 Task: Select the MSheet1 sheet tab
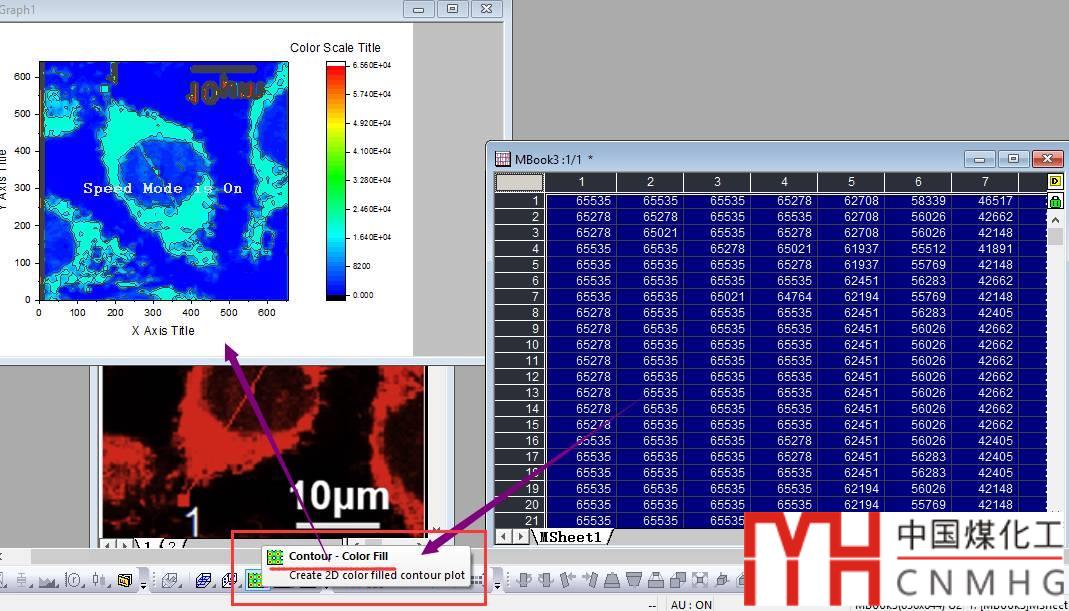pyautogui.click(x=571, y=537)
